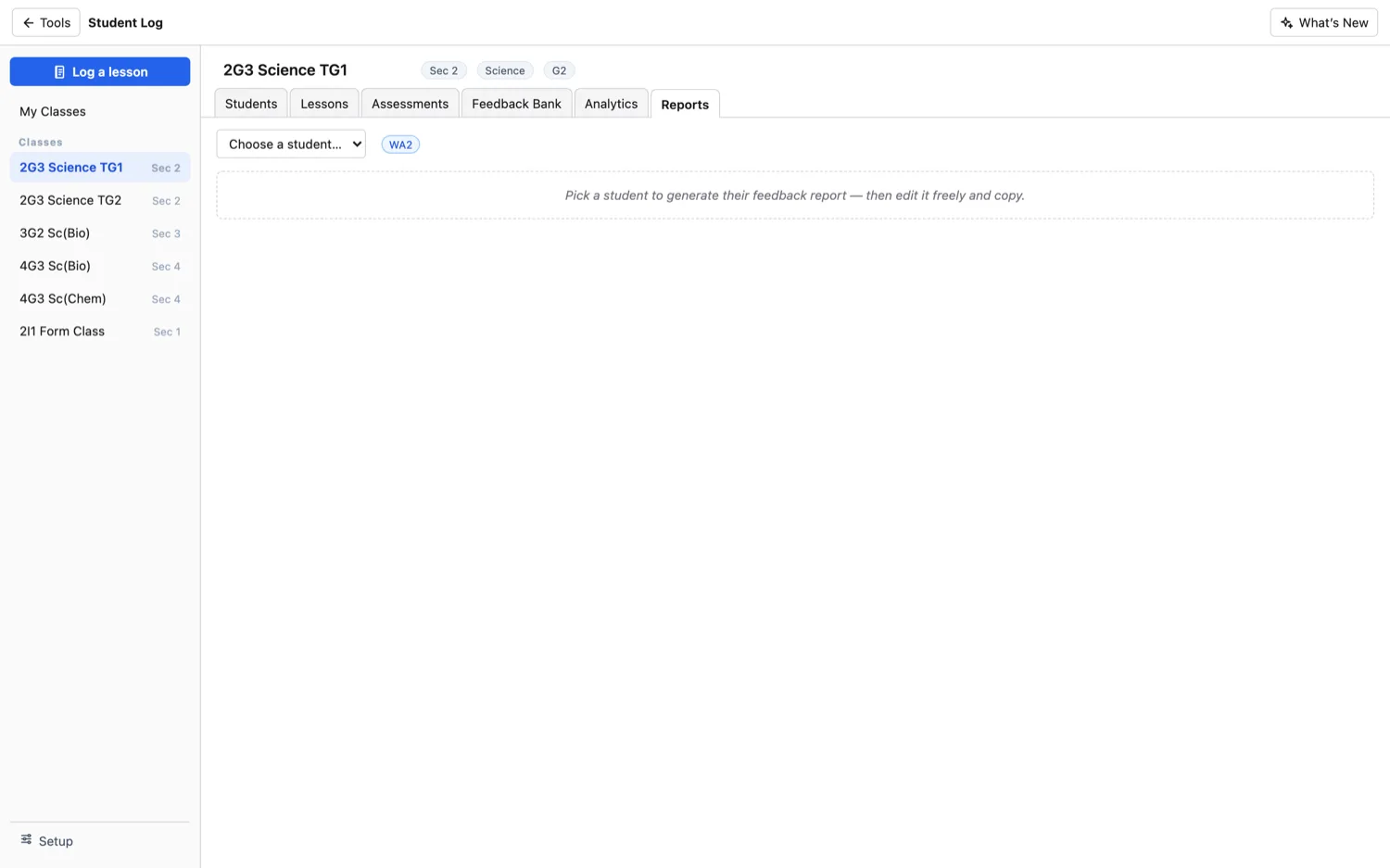Toggle the WA2 assessment chip
This screenshot has width=1390, height=868.
400,145
